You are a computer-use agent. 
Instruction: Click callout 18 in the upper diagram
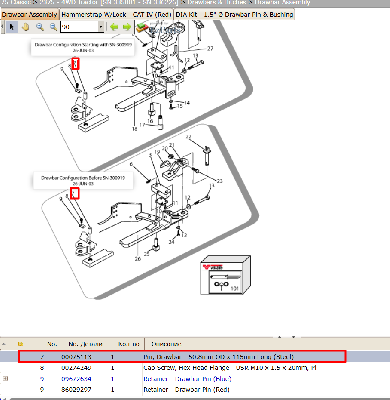(x=135, y=129)
